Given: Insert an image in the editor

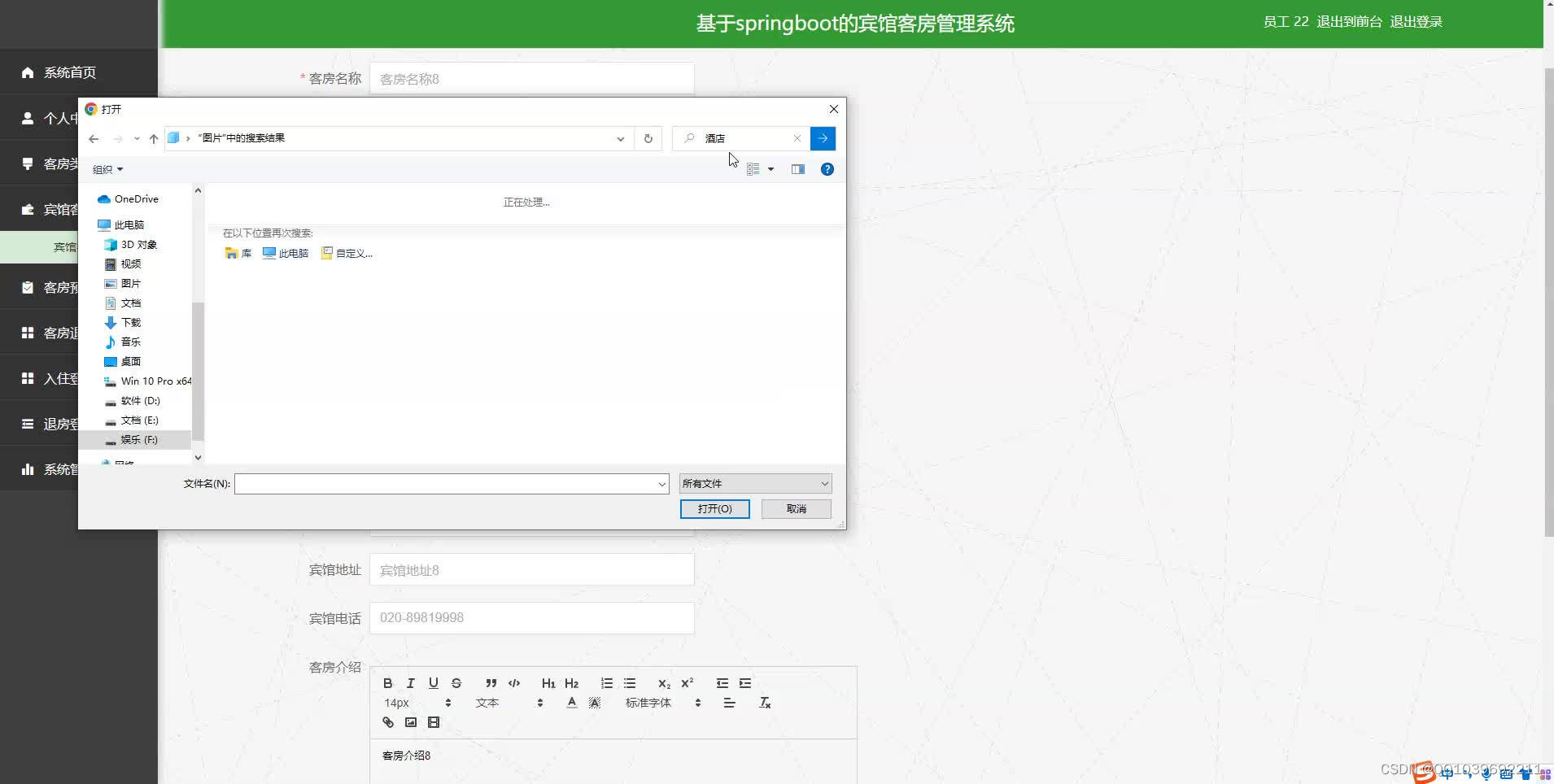Looking at the screenshot, I should click(411, 722).
